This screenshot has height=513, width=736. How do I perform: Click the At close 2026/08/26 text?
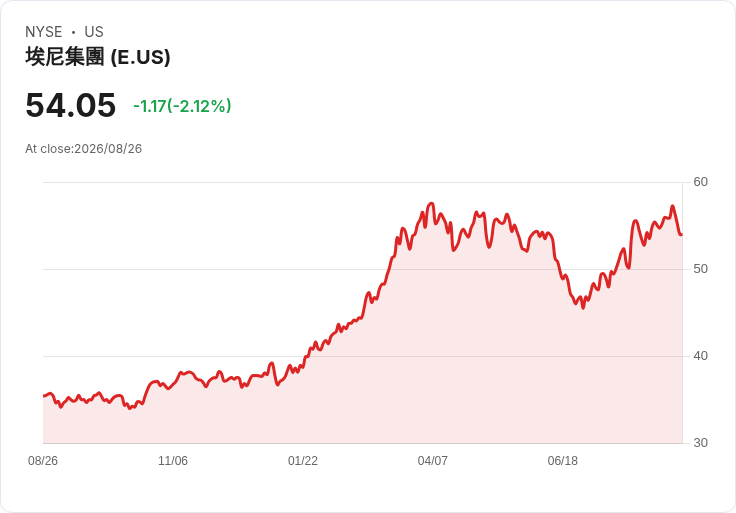[84, 149]
